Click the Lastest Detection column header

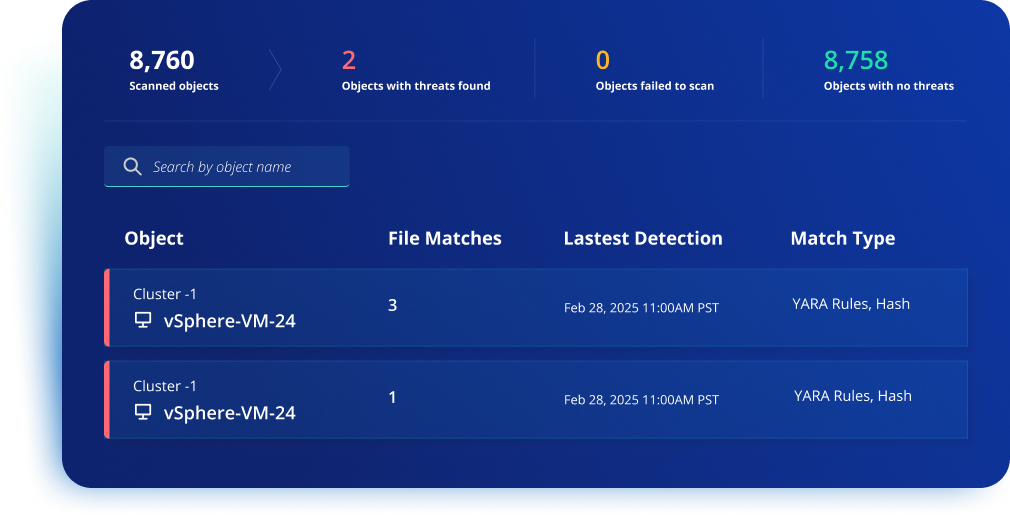[x=643, y=238]
